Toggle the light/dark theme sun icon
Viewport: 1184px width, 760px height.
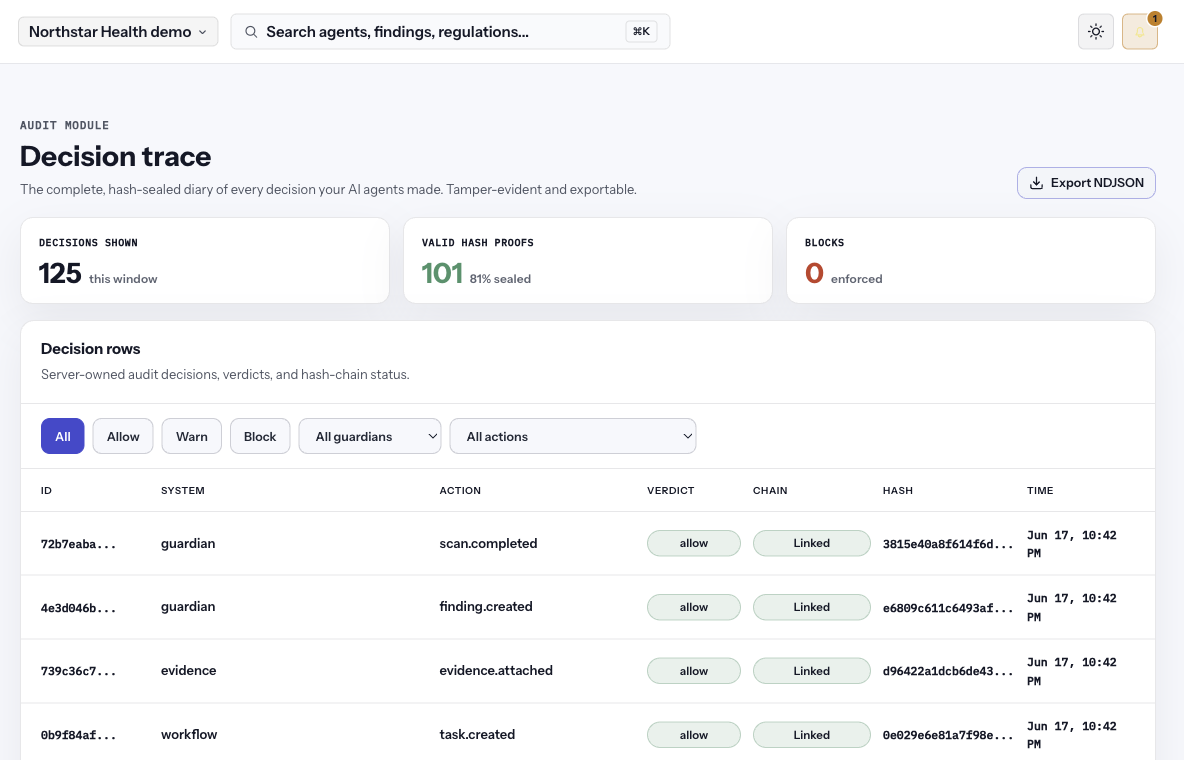pos(1096,32)
